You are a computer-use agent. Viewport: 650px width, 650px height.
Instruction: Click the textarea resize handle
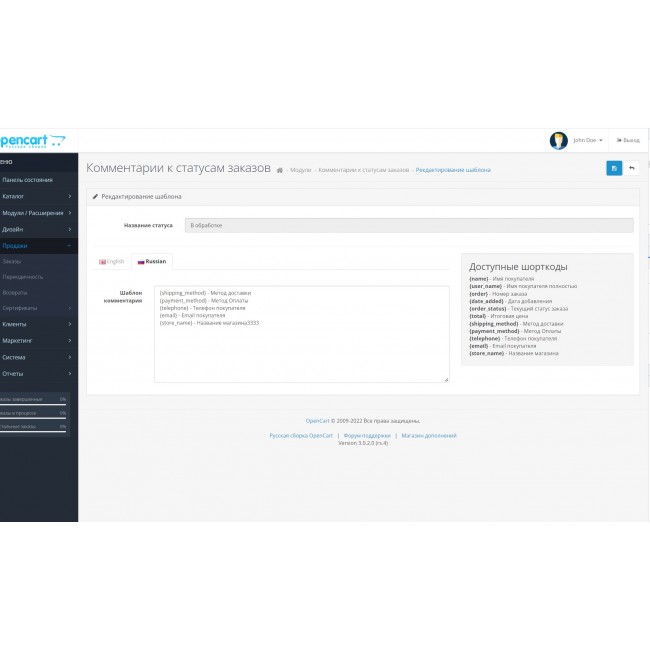pyautogui.click(x=446, y=380)
